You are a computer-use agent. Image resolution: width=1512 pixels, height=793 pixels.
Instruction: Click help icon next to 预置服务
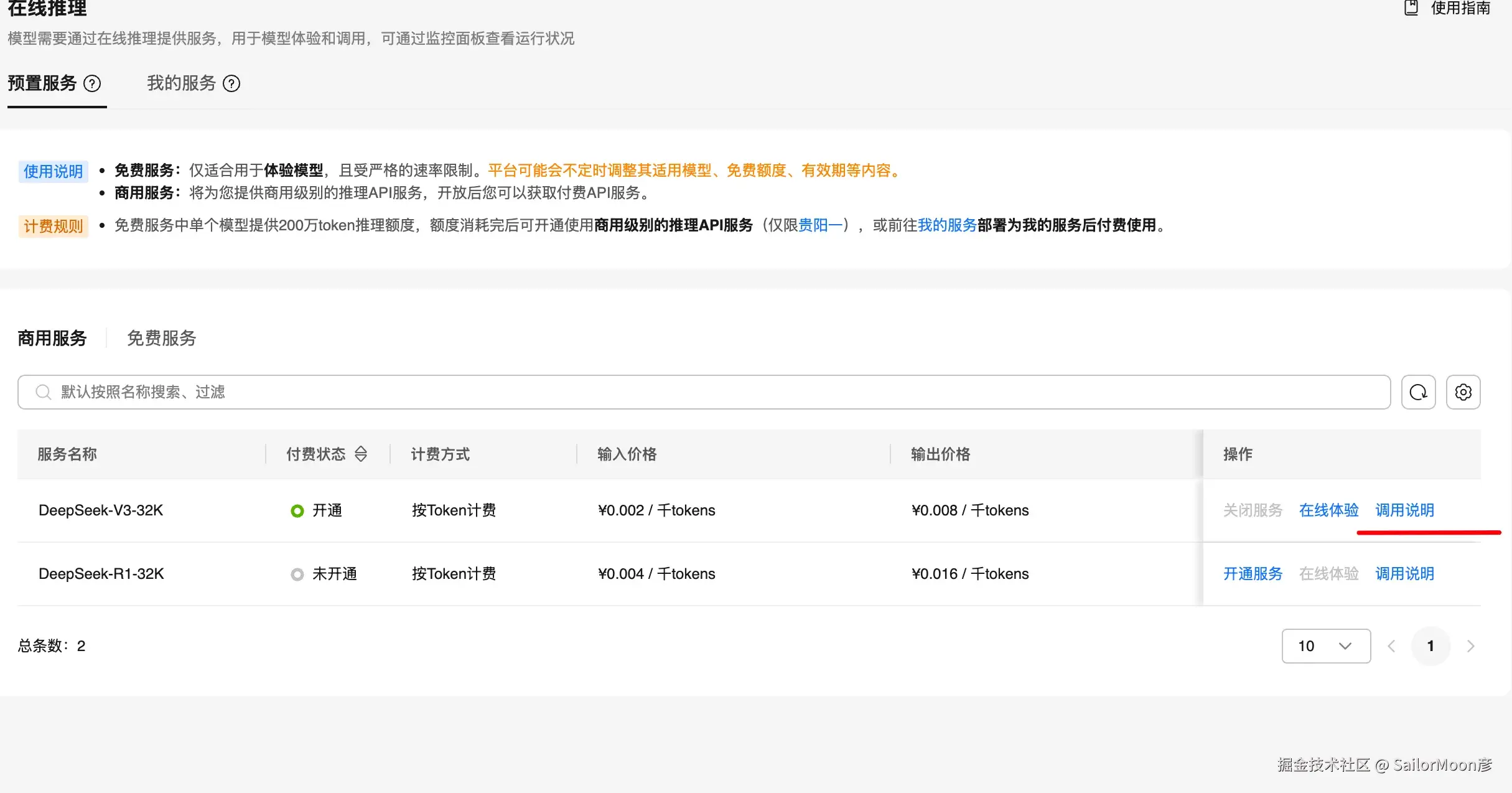[92, 83]
